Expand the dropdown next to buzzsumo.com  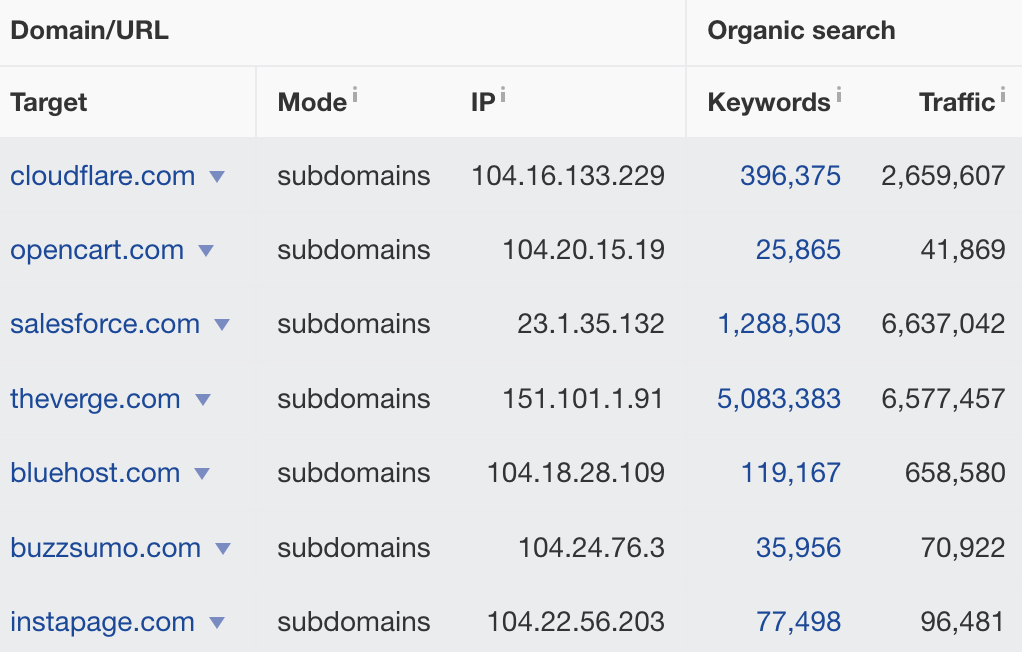(x=222, y=548)
